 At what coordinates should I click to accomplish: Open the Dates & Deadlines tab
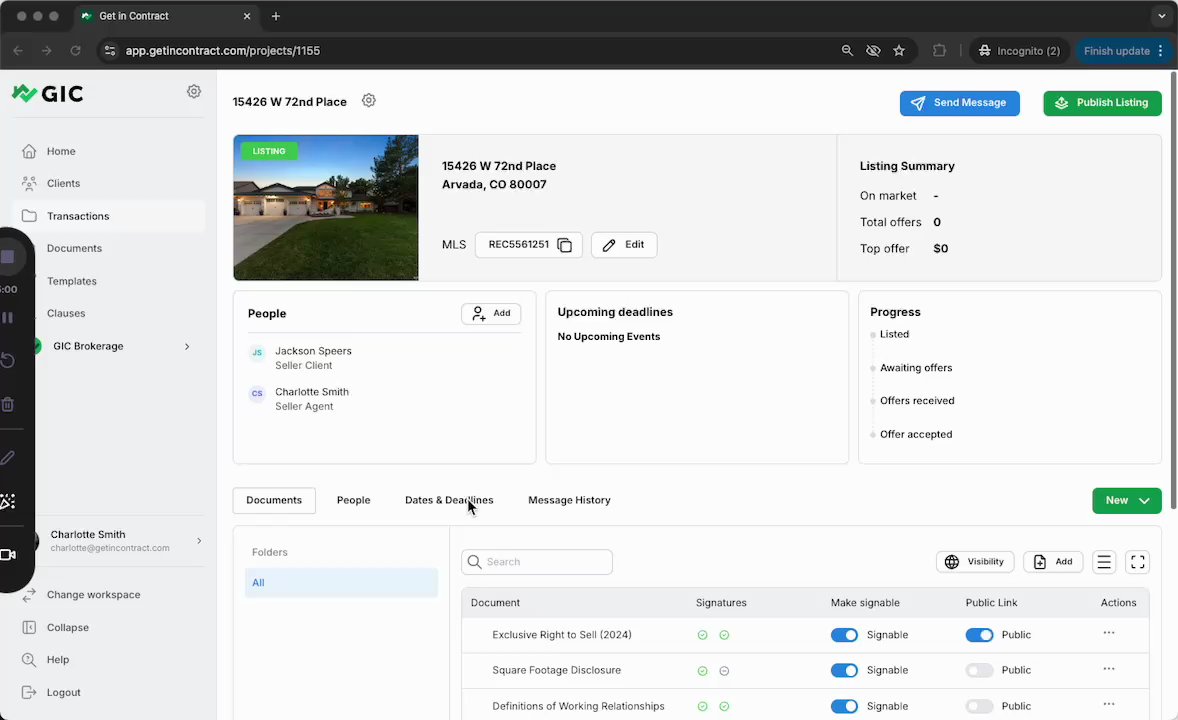tap(449, 501)
